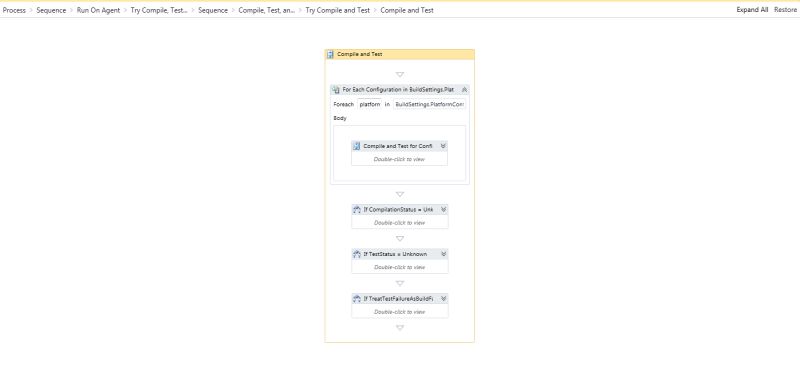
Task: Select Compile and Test breadcrumb item
Action: click(407, 10)
